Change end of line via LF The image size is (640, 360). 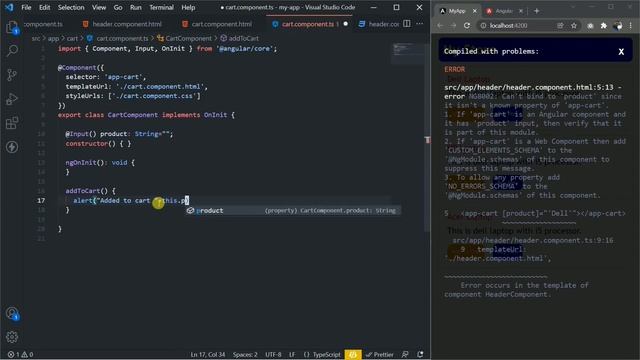pos(292,355)
